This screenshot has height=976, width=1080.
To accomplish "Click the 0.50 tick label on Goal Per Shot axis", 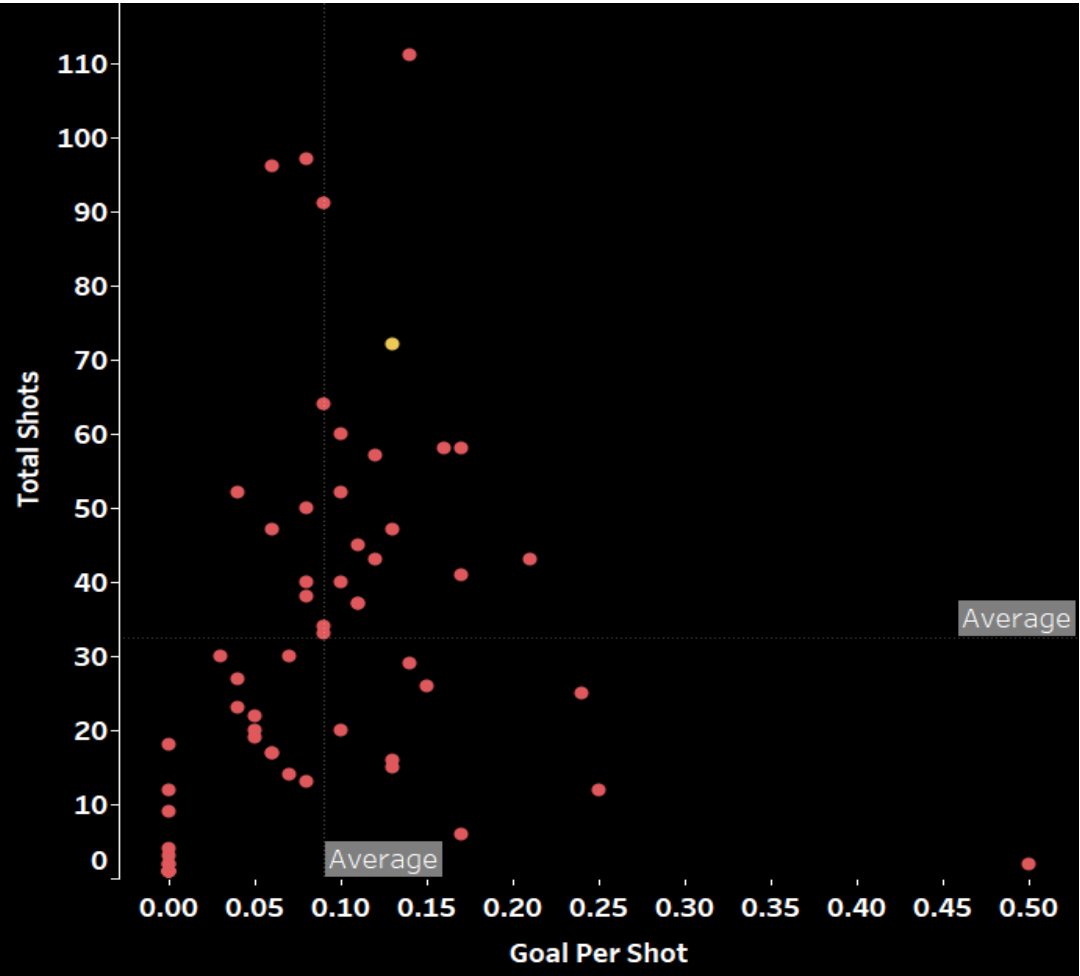I will click(1028, 908).
